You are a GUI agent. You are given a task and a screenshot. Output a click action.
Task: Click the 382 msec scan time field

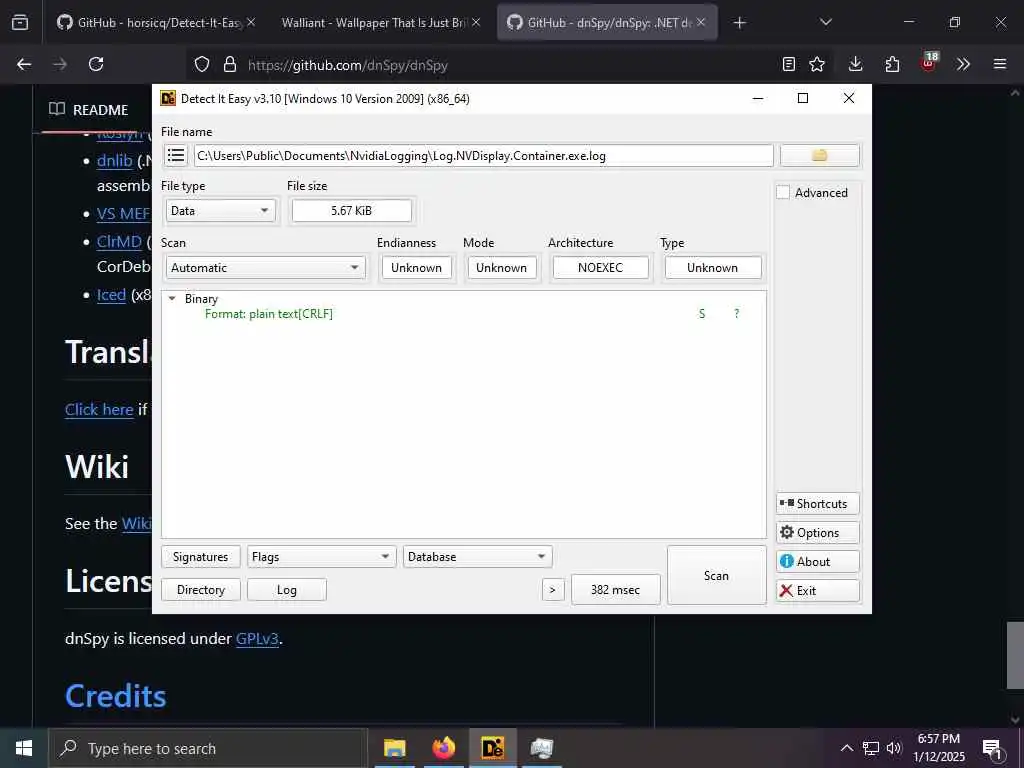coord(615,590)
